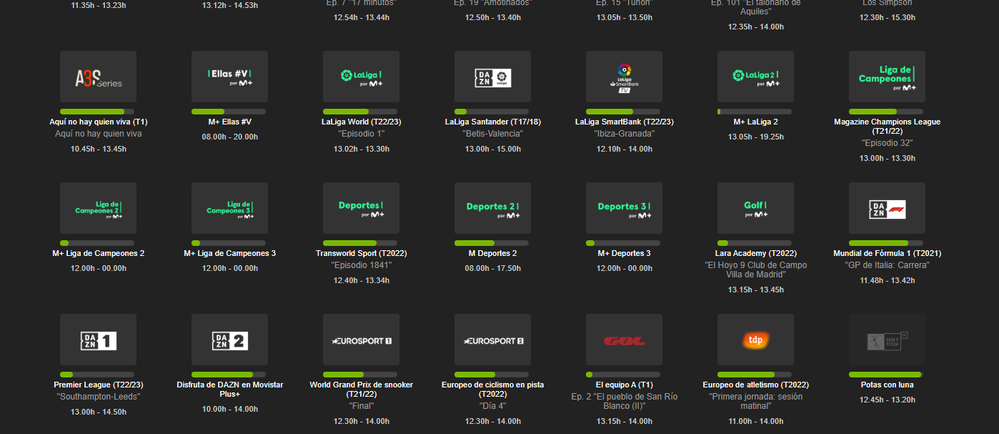
Task: Open the Caza y Pesca channel logo
Action: [887, 340]
